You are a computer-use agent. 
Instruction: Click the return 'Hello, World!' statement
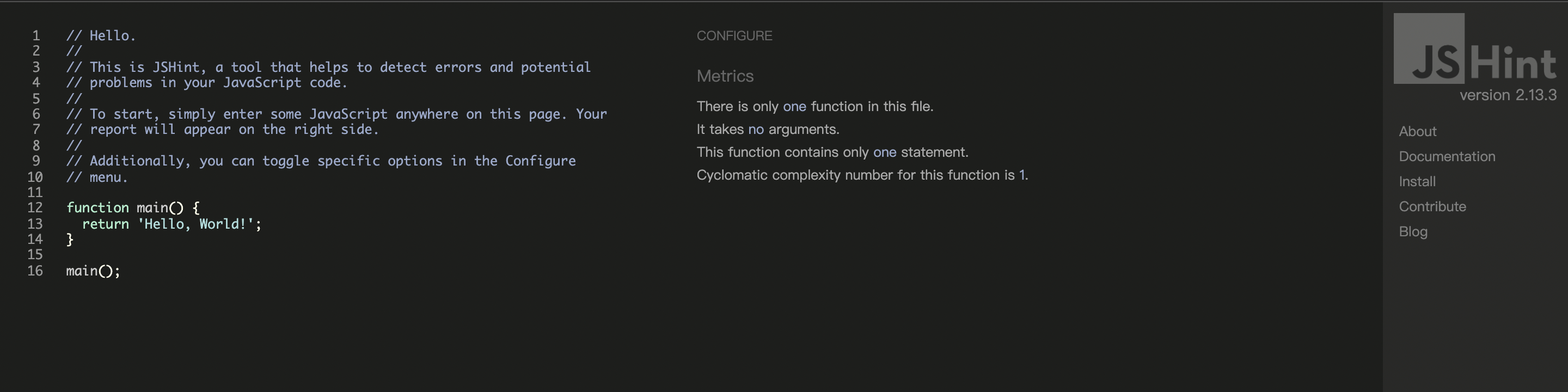click(x=171, y=224)
